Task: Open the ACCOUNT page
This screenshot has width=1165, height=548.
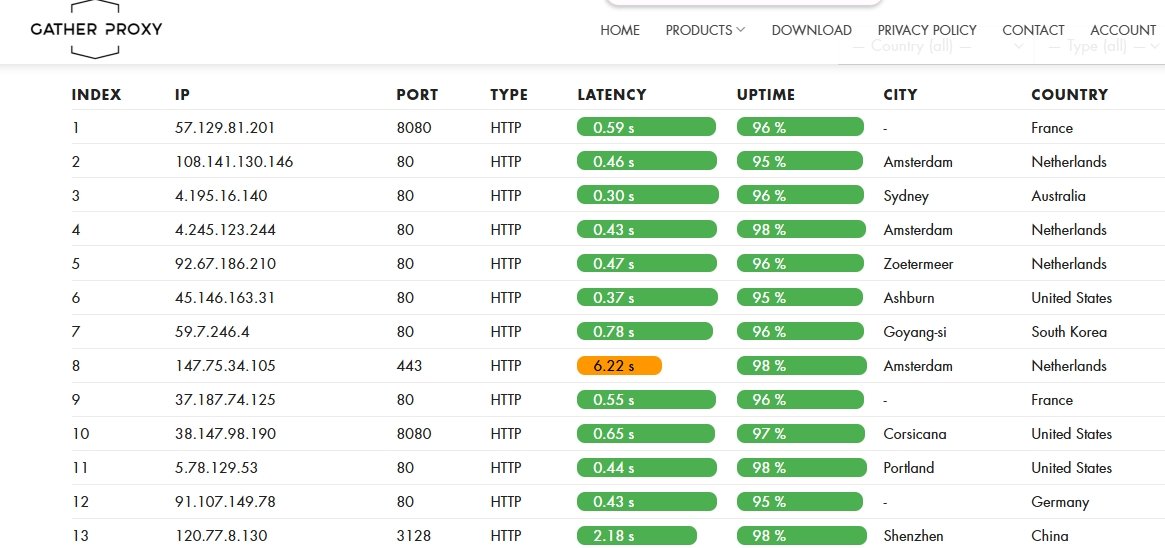Action: coord(1123,30)
